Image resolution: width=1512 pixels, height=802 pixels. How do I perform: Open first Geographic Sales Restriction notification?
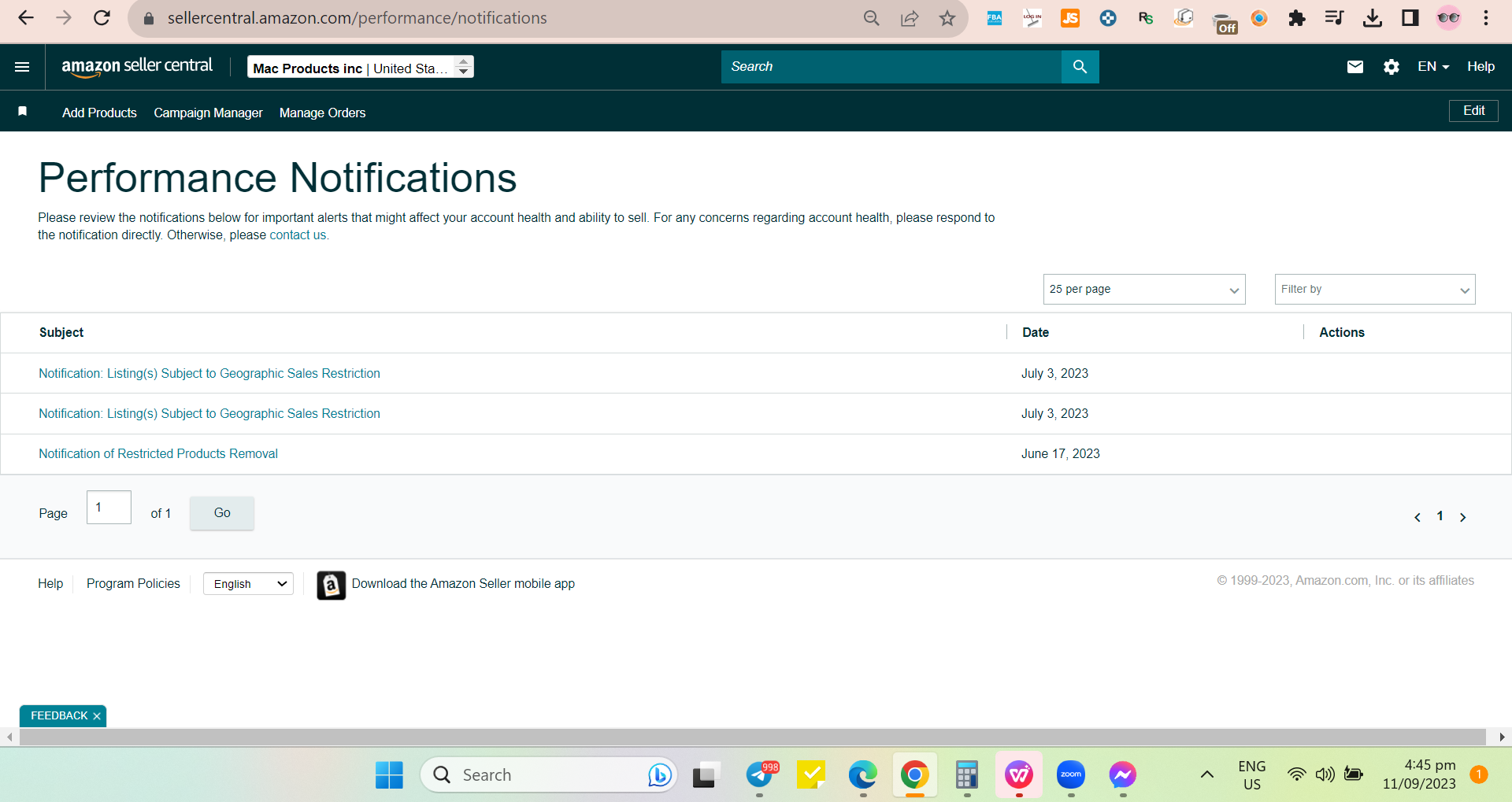coord(209,374)
